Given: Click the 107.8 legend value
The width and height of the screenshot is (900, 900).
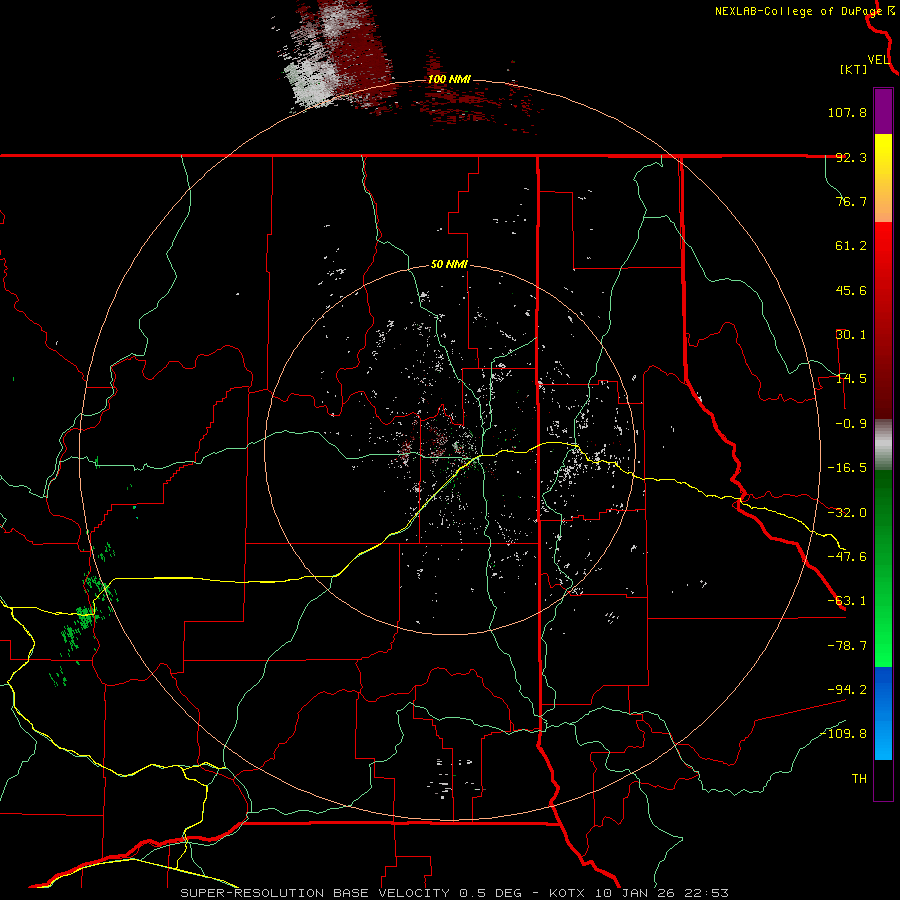Looking at the screenshot, I should pos(847,112).
